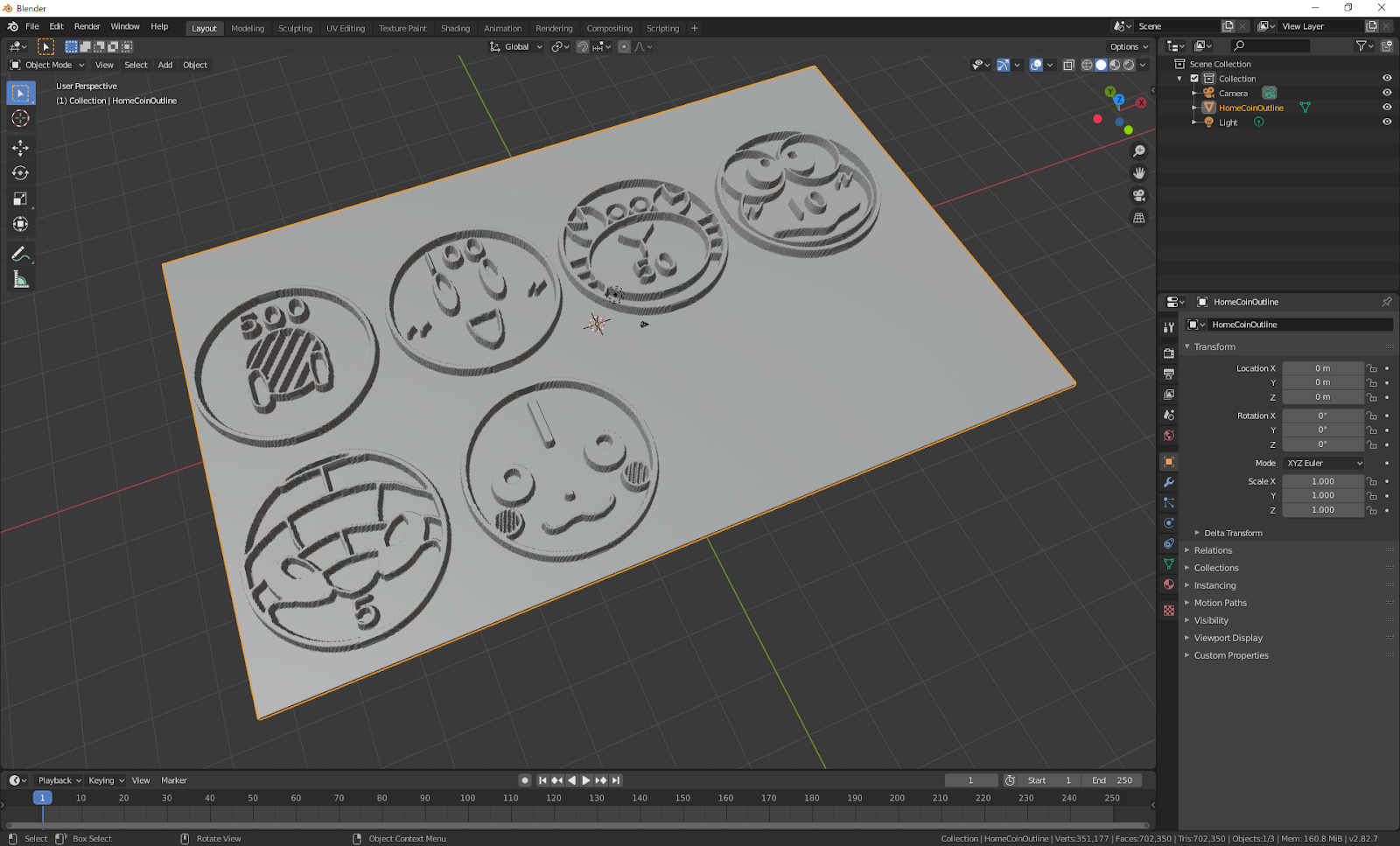Select the Transform tool
1400x846 pixels.
(21, 224)
